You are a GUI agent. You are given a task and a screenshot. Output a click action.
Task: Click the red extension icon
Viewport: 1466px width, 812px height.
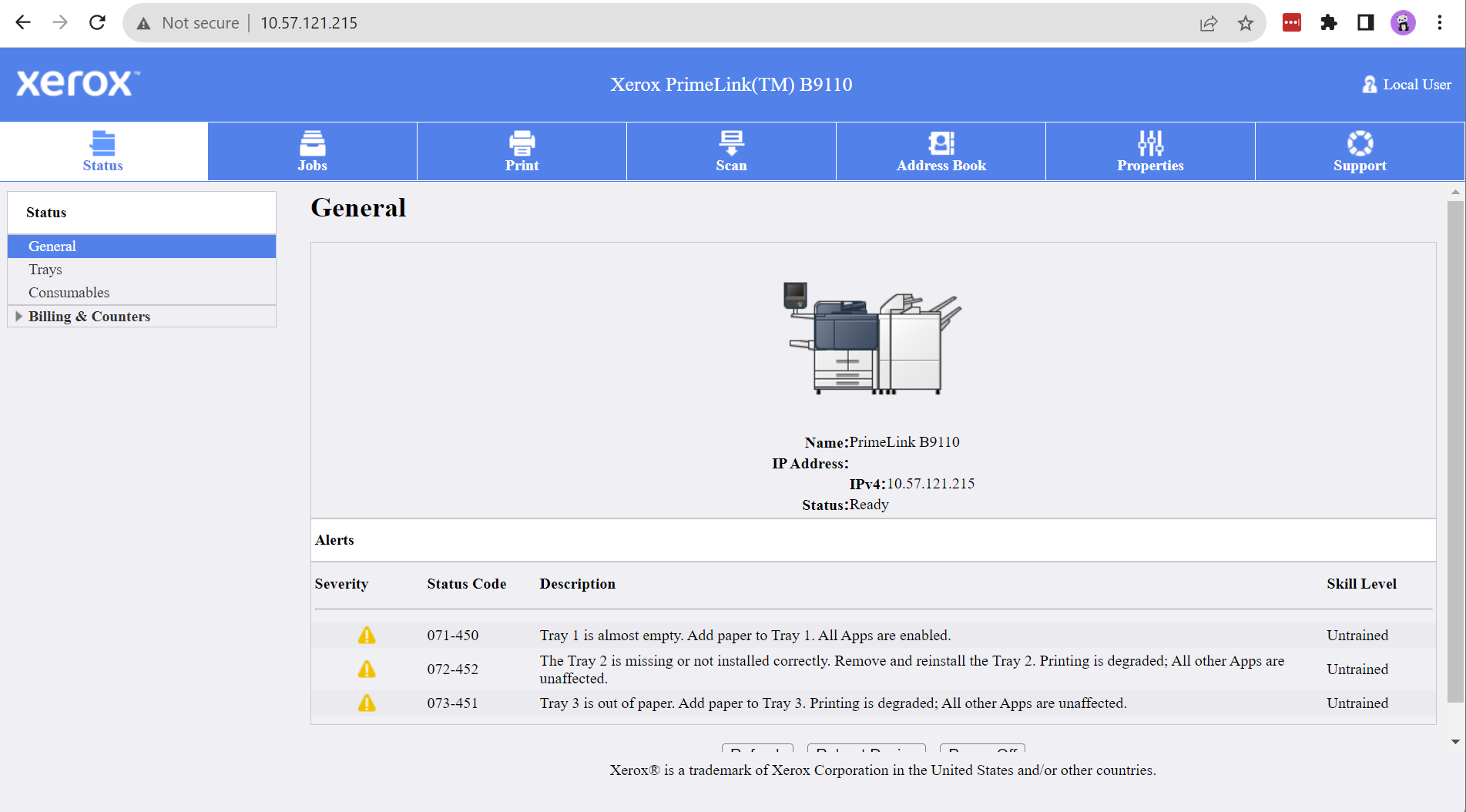(1292, 23)
